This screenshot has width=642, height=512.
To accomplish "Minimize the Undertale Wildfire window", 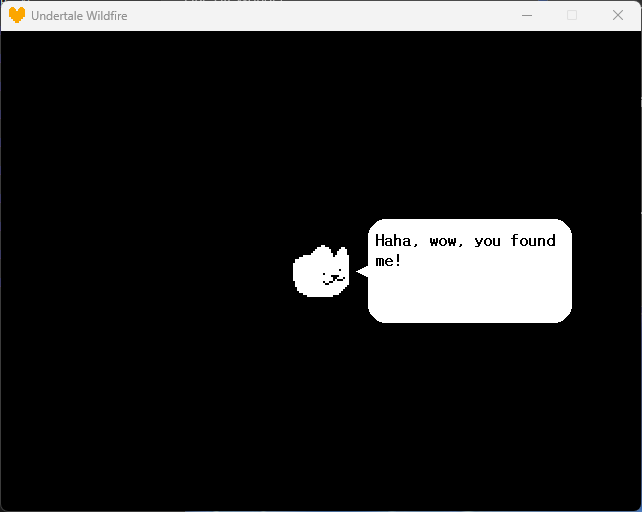I will coord(527,16).
